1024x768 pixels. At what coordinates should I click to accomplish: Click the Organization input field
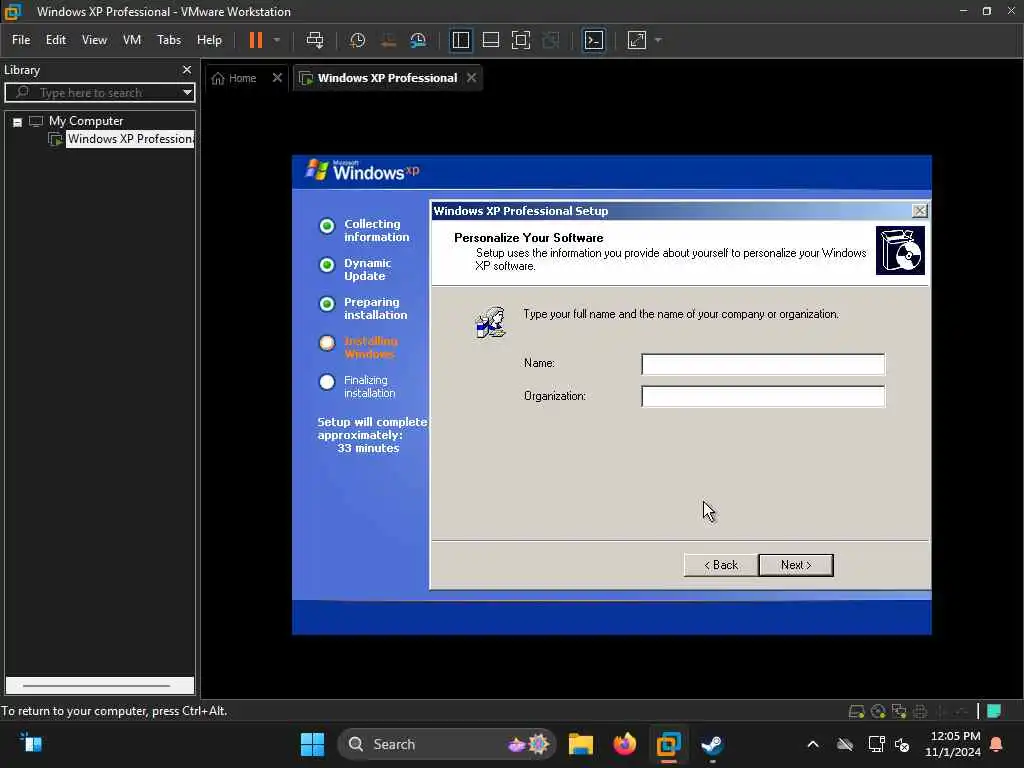coord(763,396)
